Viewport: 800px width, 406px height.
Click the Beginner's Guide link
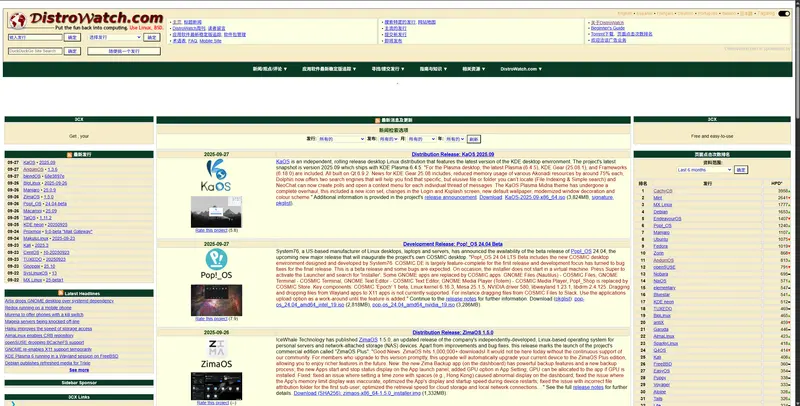pos(608,29)
